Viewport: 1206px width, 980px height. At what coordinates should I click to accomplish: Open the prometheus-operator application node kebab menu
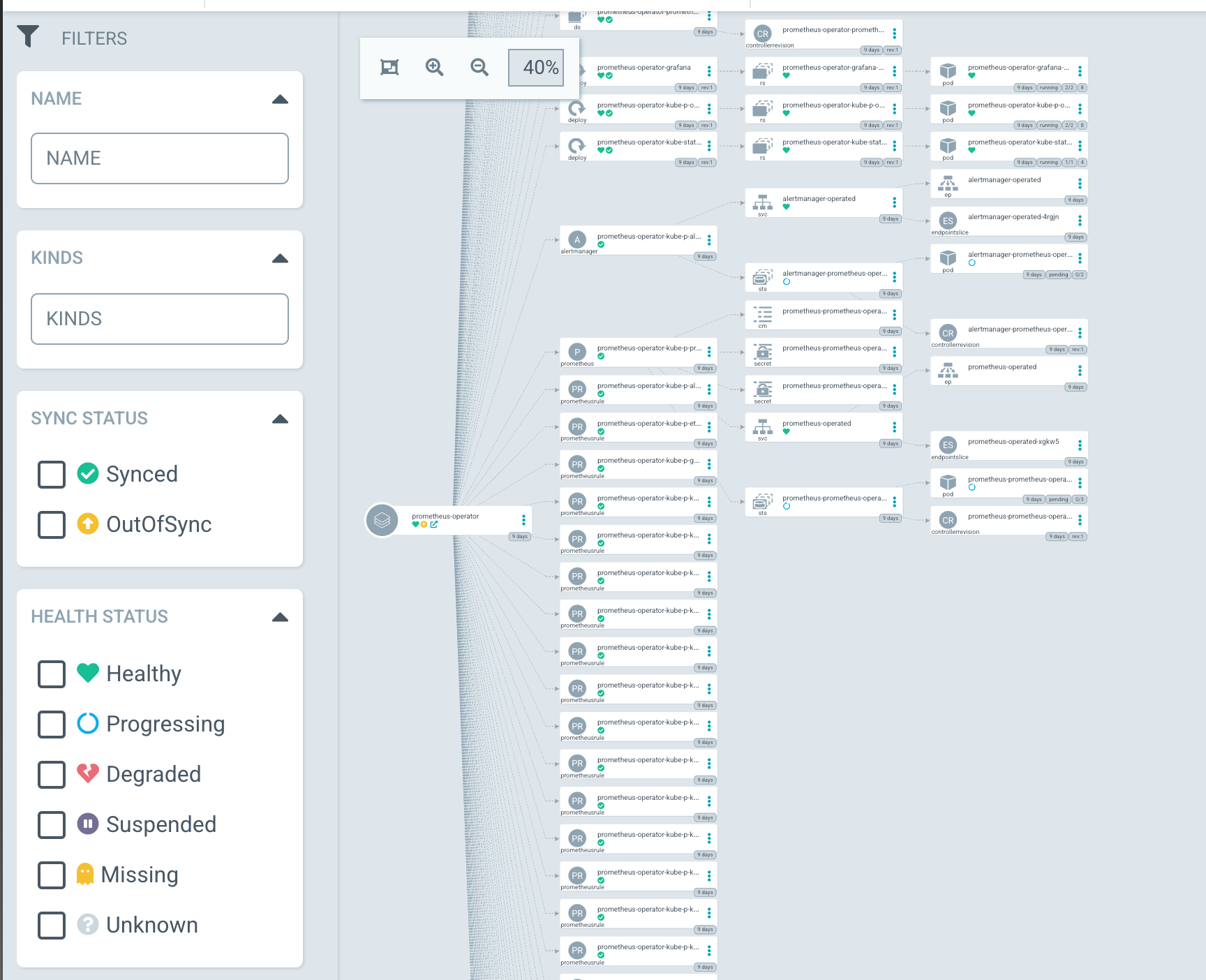click(523, 520)
